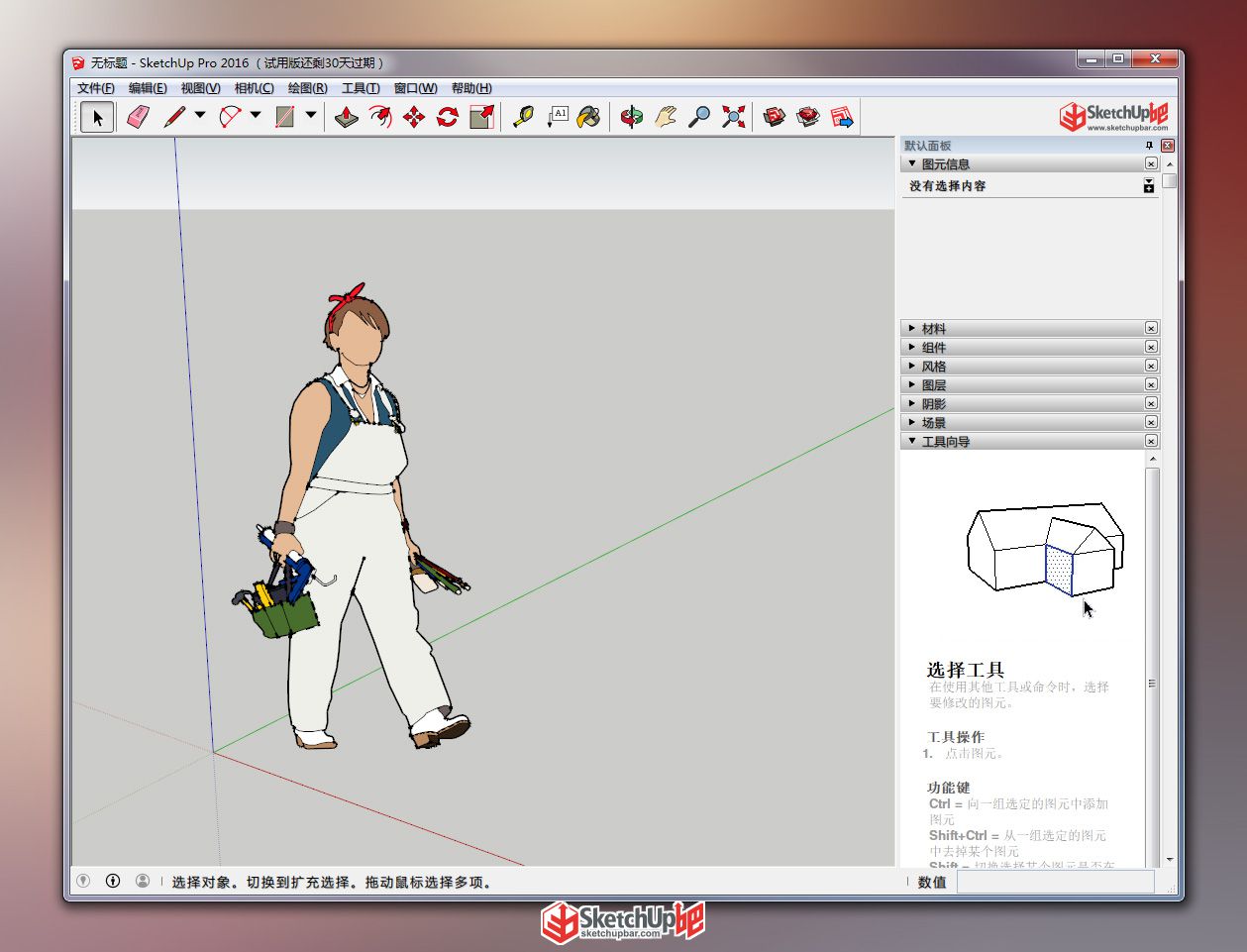1247x952 pixels.
Task: Activate the Paint Bucket tool
Action: (x=589, y=117)
